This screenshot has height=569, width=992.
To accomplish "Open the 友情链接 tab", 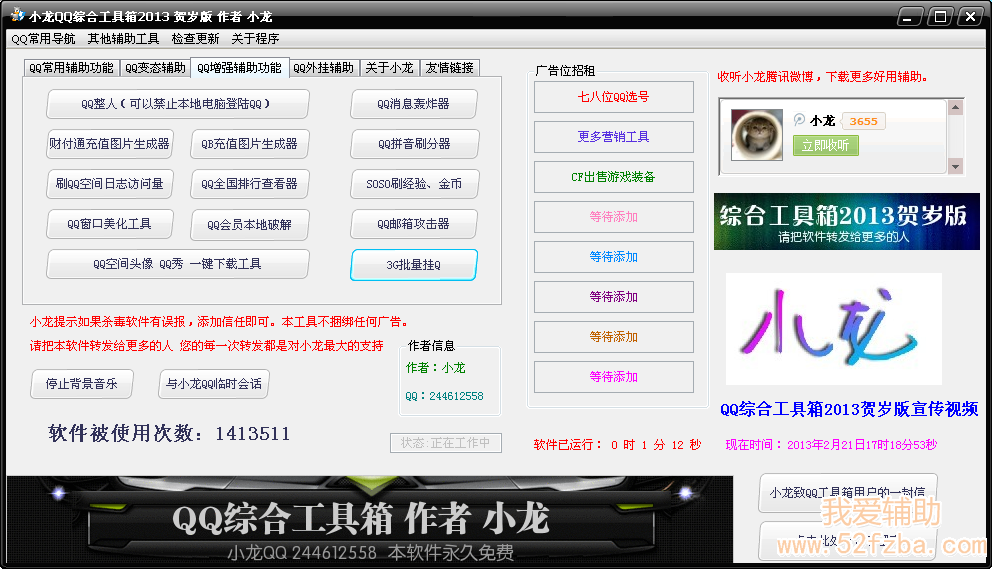I will click(x=449, y=68).
